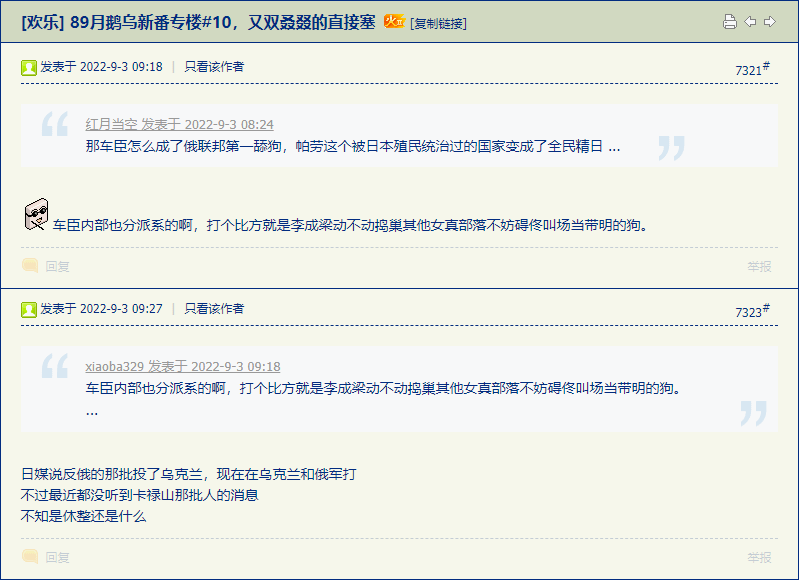The image size is (799, 580).
Task: Click the reply bubble icon under post 7323
Action: click(30, 557)
